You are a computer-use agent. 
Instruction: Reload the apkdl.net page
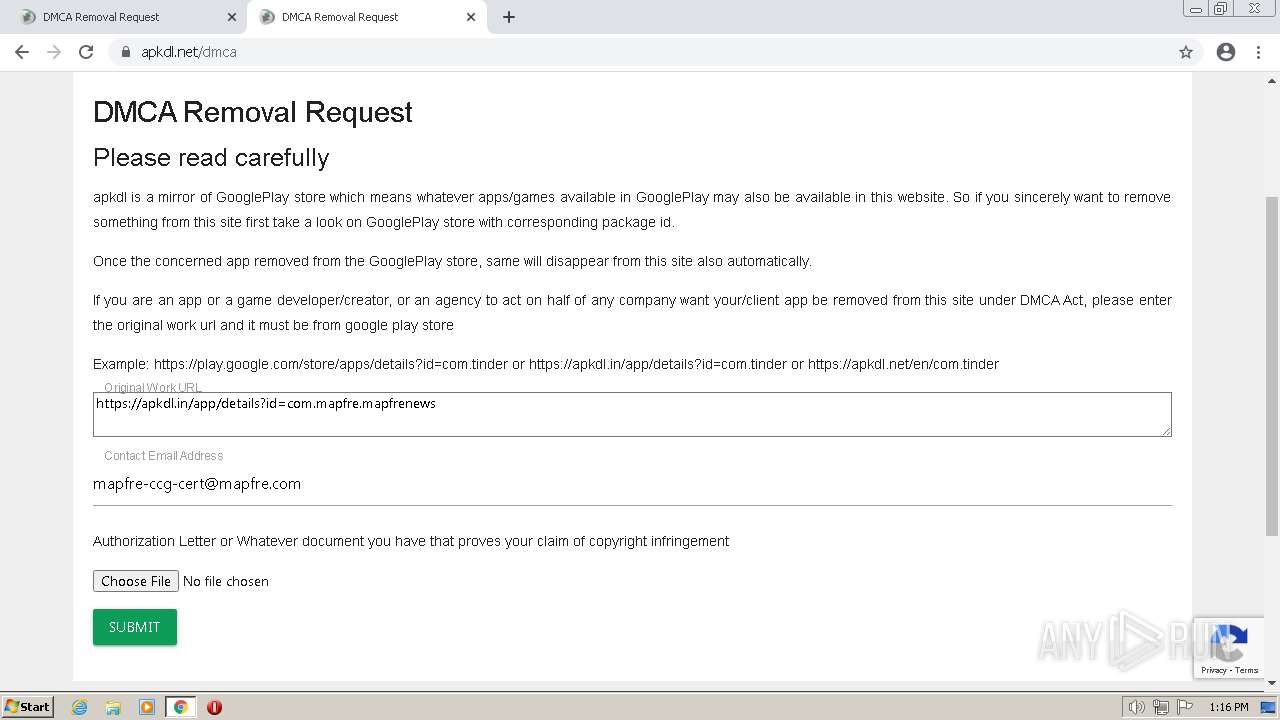click(86, 52)
